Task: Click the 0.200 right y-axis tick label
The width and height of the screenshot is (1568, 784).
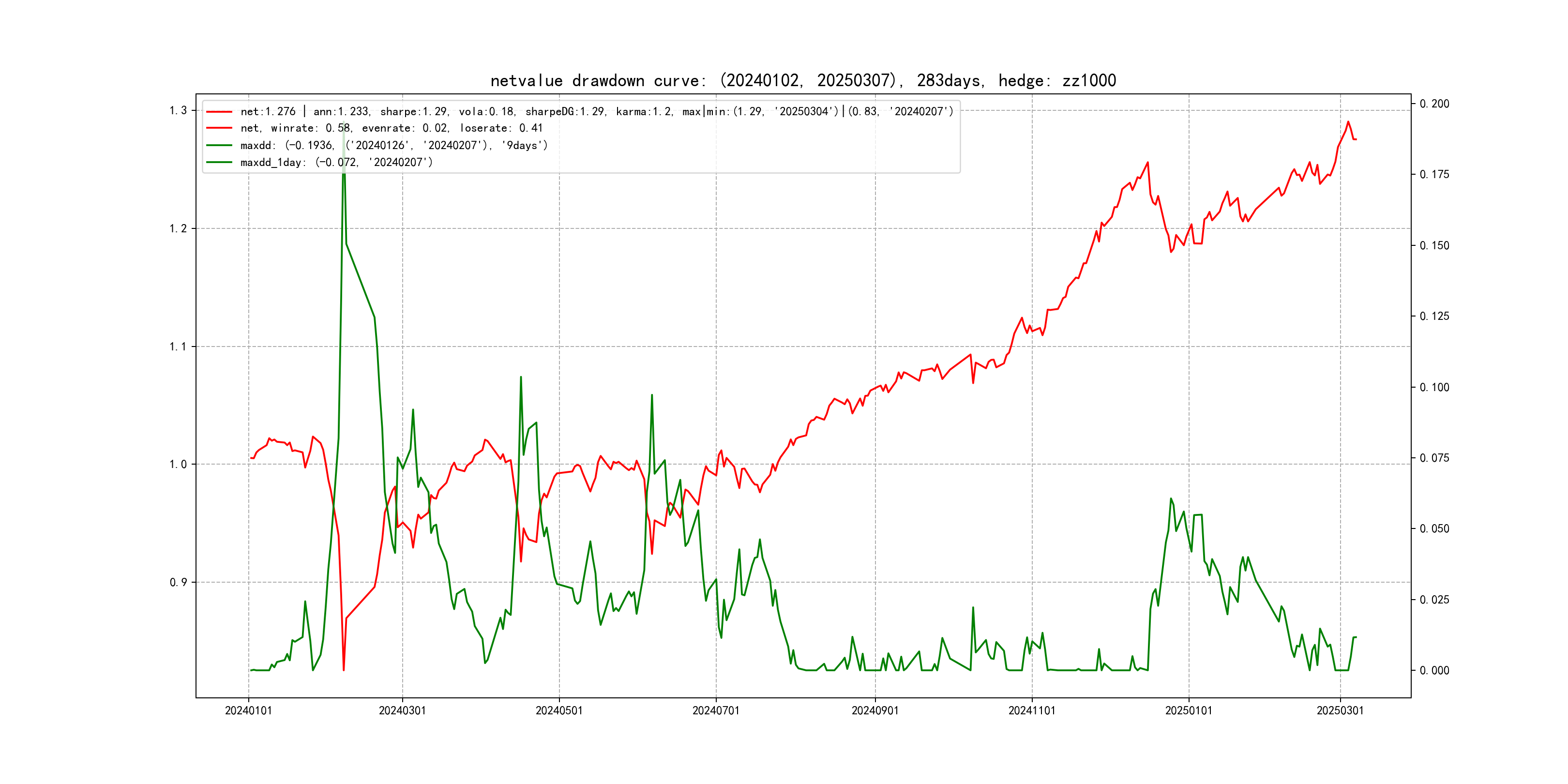Action: coord(1434,104)
